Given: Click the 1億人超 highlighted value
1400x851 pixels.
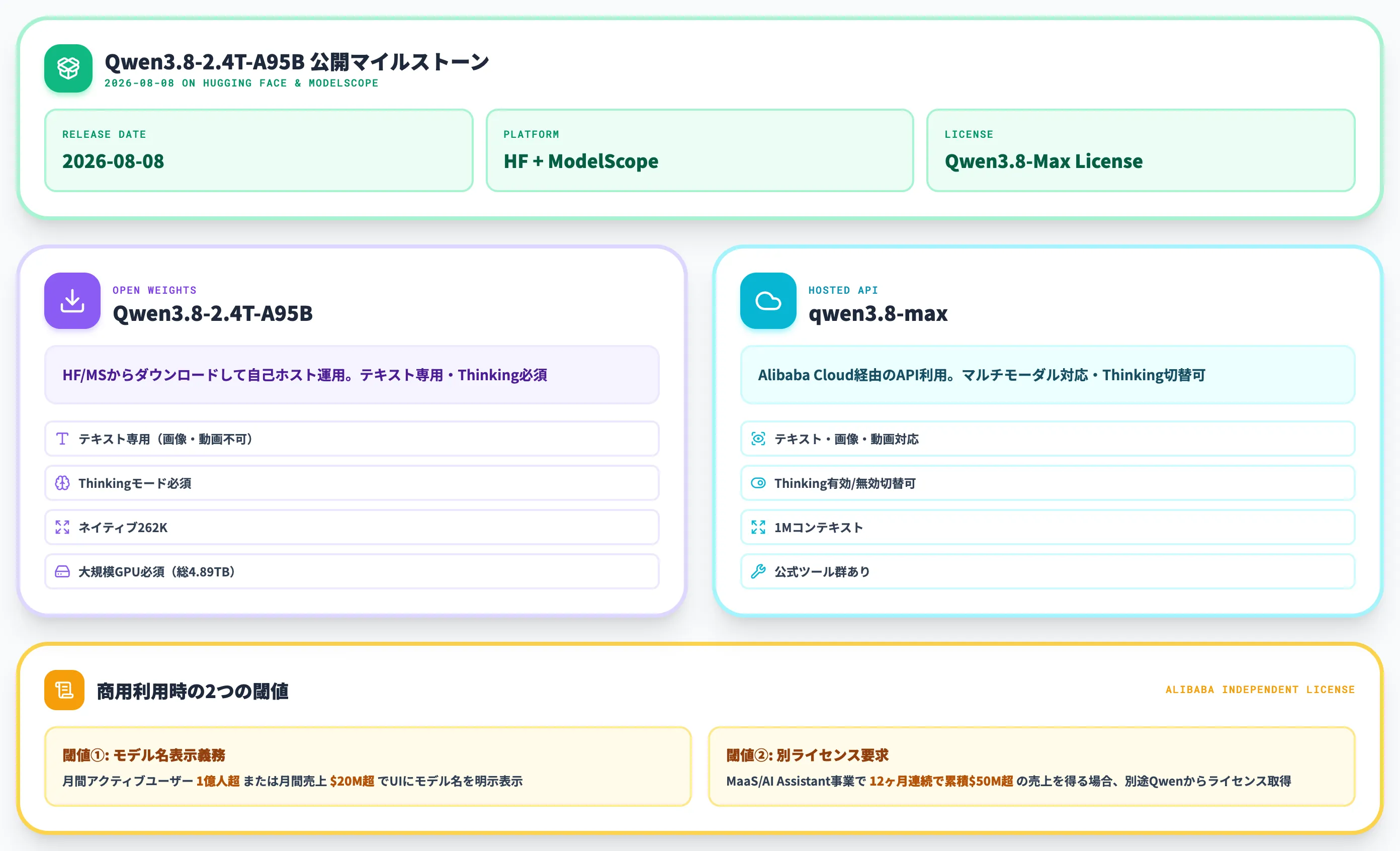Looking at the screenshot, I should point(218,781).
